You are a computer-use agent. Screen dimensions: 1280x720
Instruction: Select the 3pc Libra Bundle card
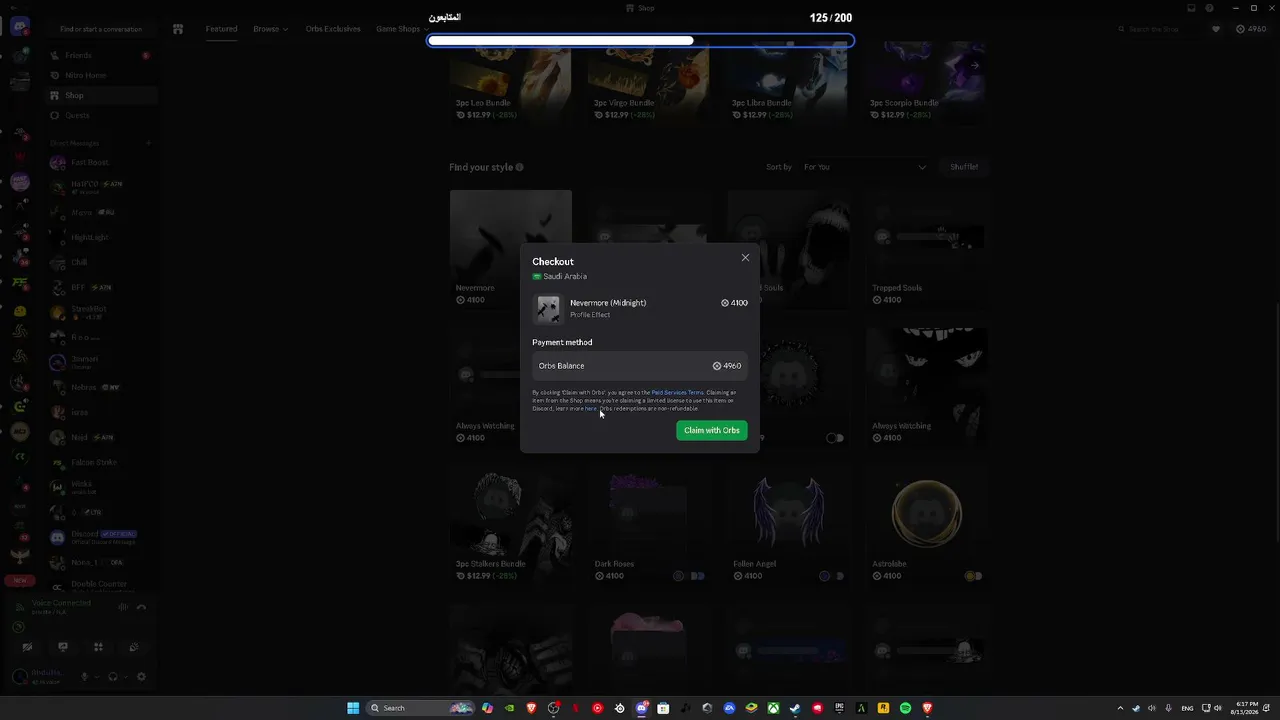[787, 82]
